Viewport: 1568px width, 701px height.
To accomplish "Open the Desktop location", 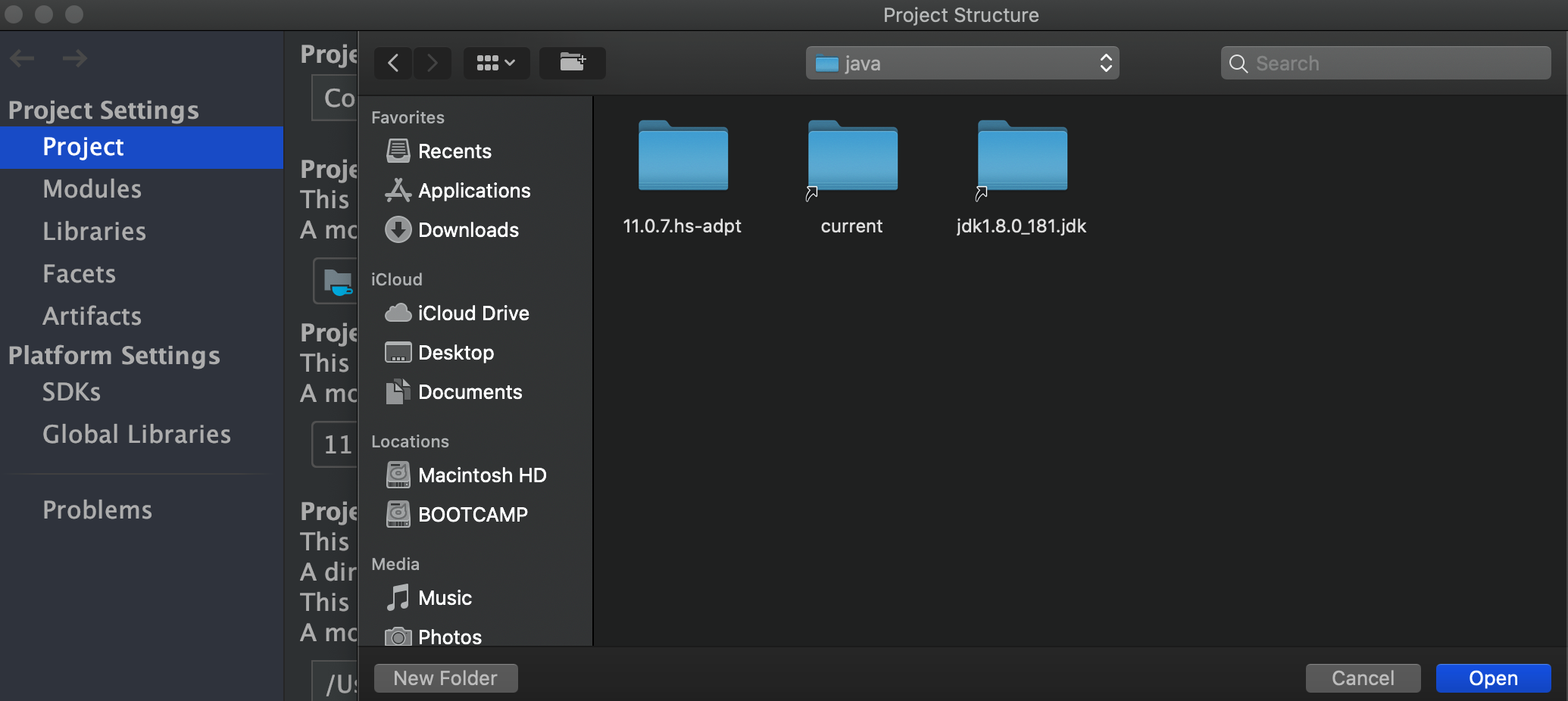I will tap(456, 352).
